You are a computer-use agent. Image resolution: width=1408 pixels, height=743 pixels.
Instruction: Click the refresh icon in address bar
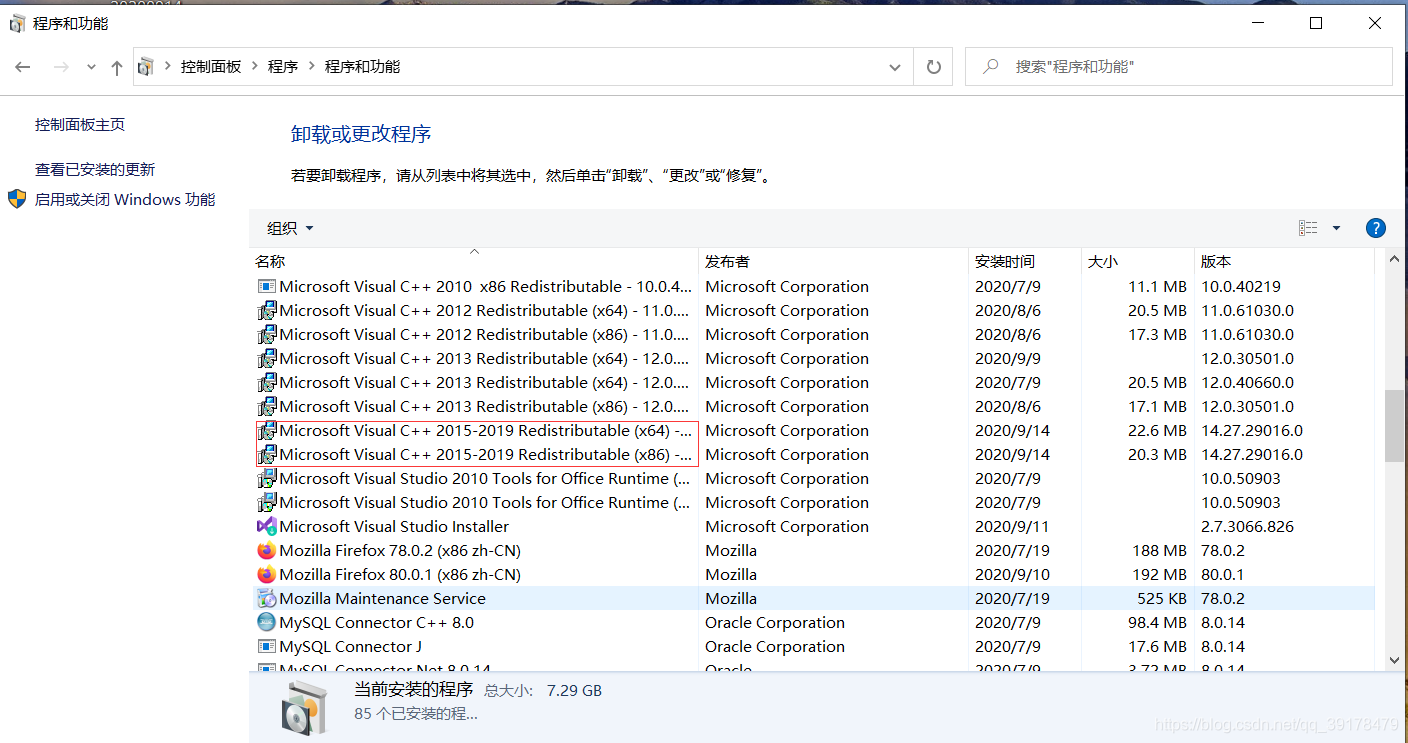pyautogui.click(x=932, y=66)
